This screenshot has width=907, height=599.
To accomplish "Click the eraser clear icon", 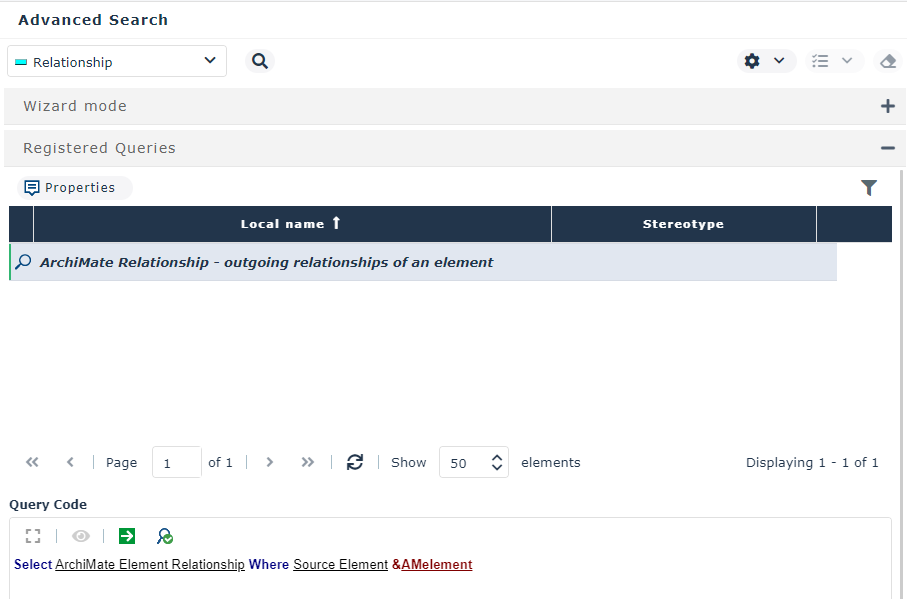I will 888,61.
